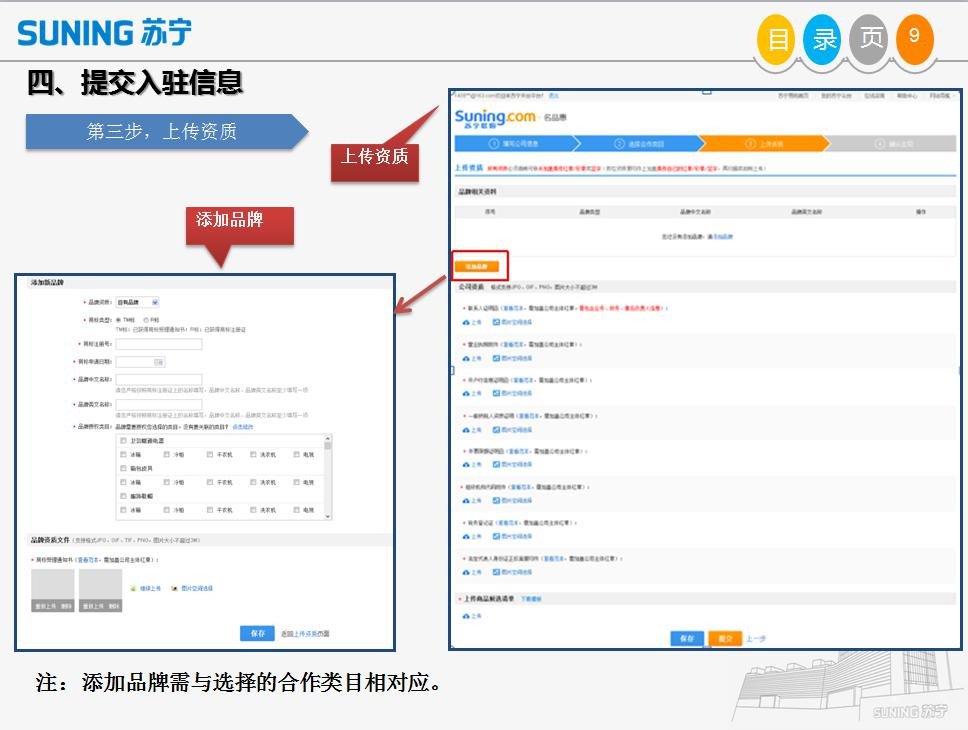
Task: Click 下载模板 link beside 上传商品报送清单
Action: (531, 599)
